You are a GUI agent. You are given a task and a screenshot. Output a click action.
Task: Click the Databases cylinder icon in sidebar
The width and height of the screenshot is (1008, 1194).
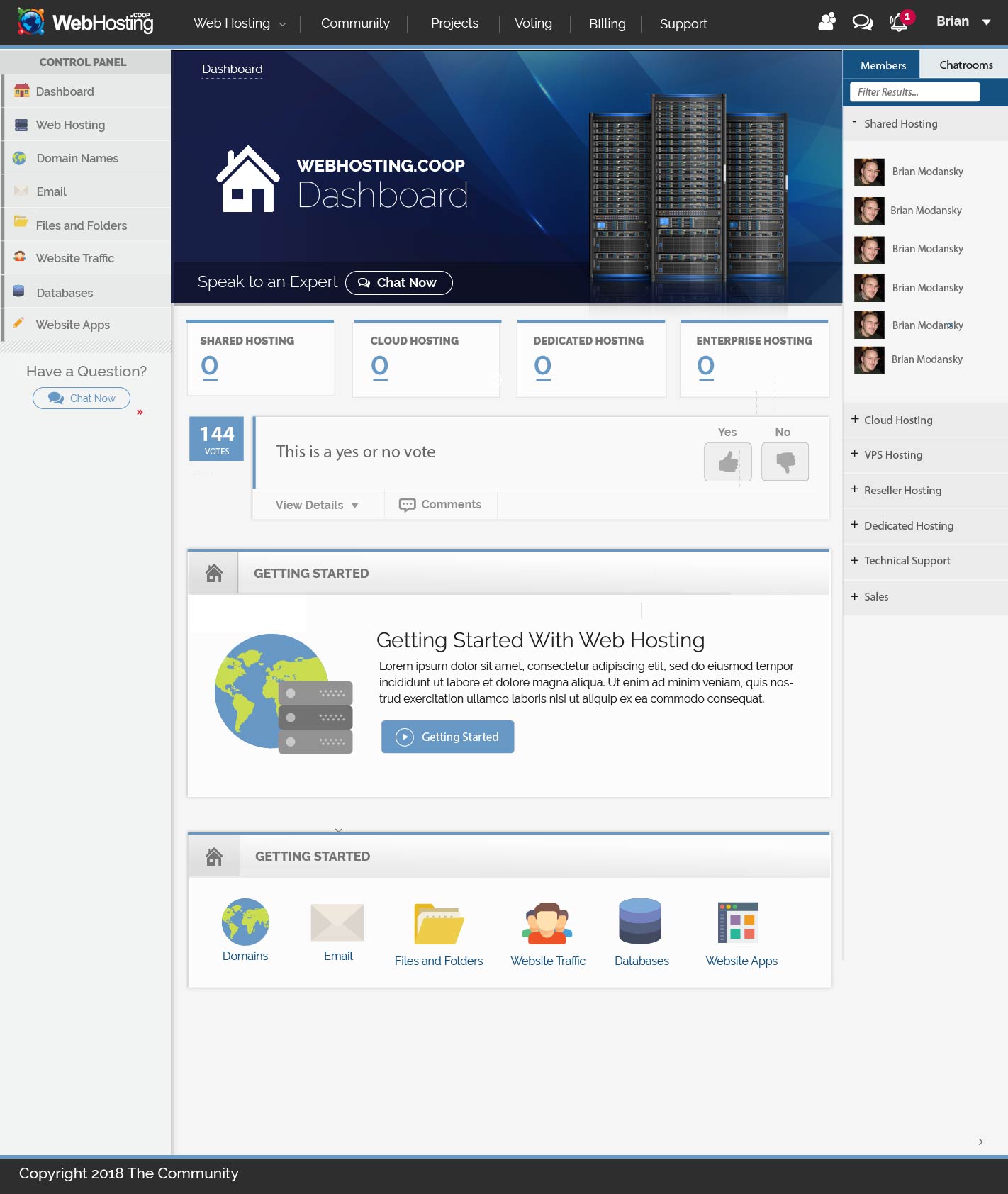pos(19,291)
